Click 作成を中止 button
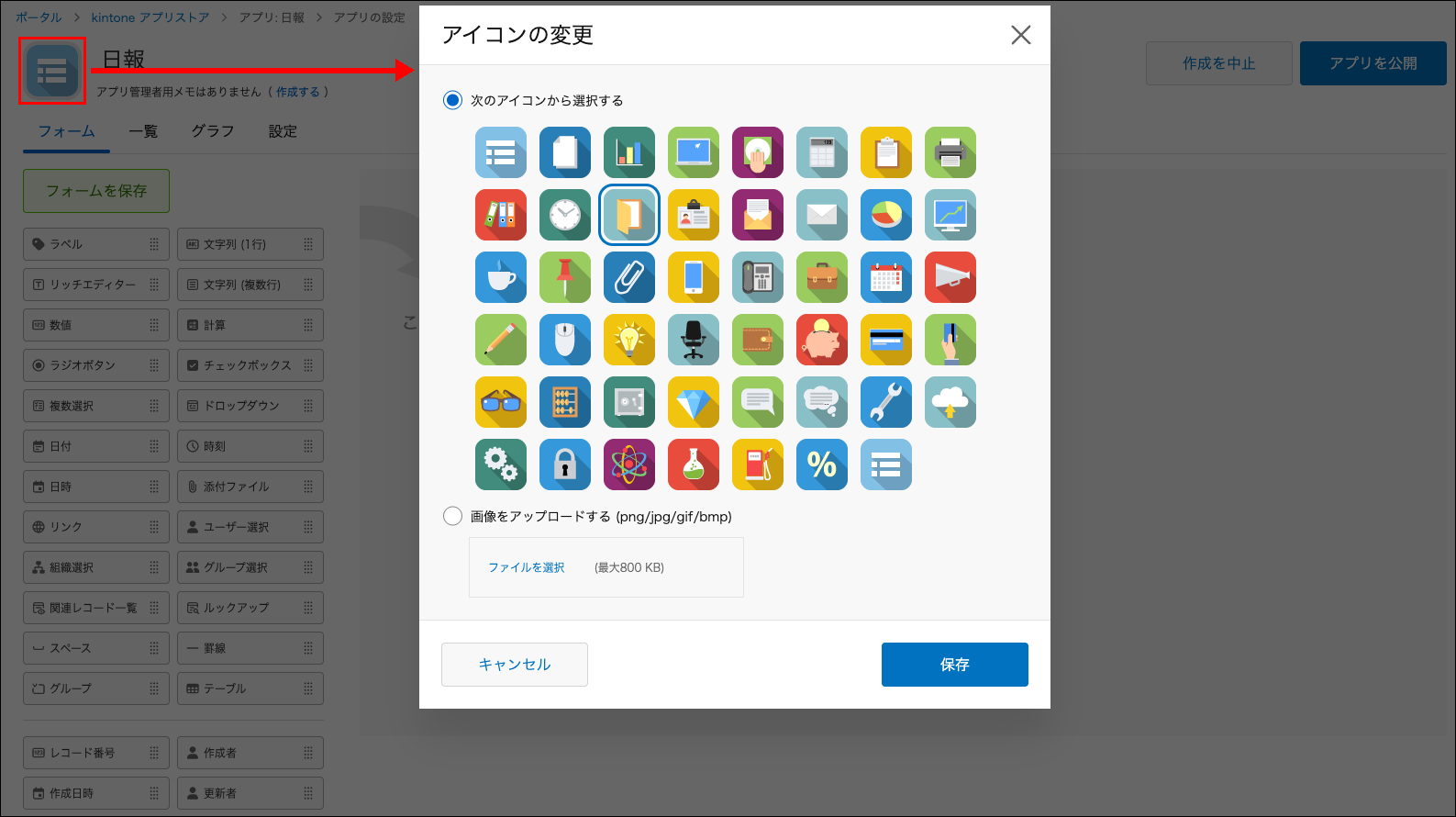This screenshot has height=817, width=1456. tap(1219, 63)
